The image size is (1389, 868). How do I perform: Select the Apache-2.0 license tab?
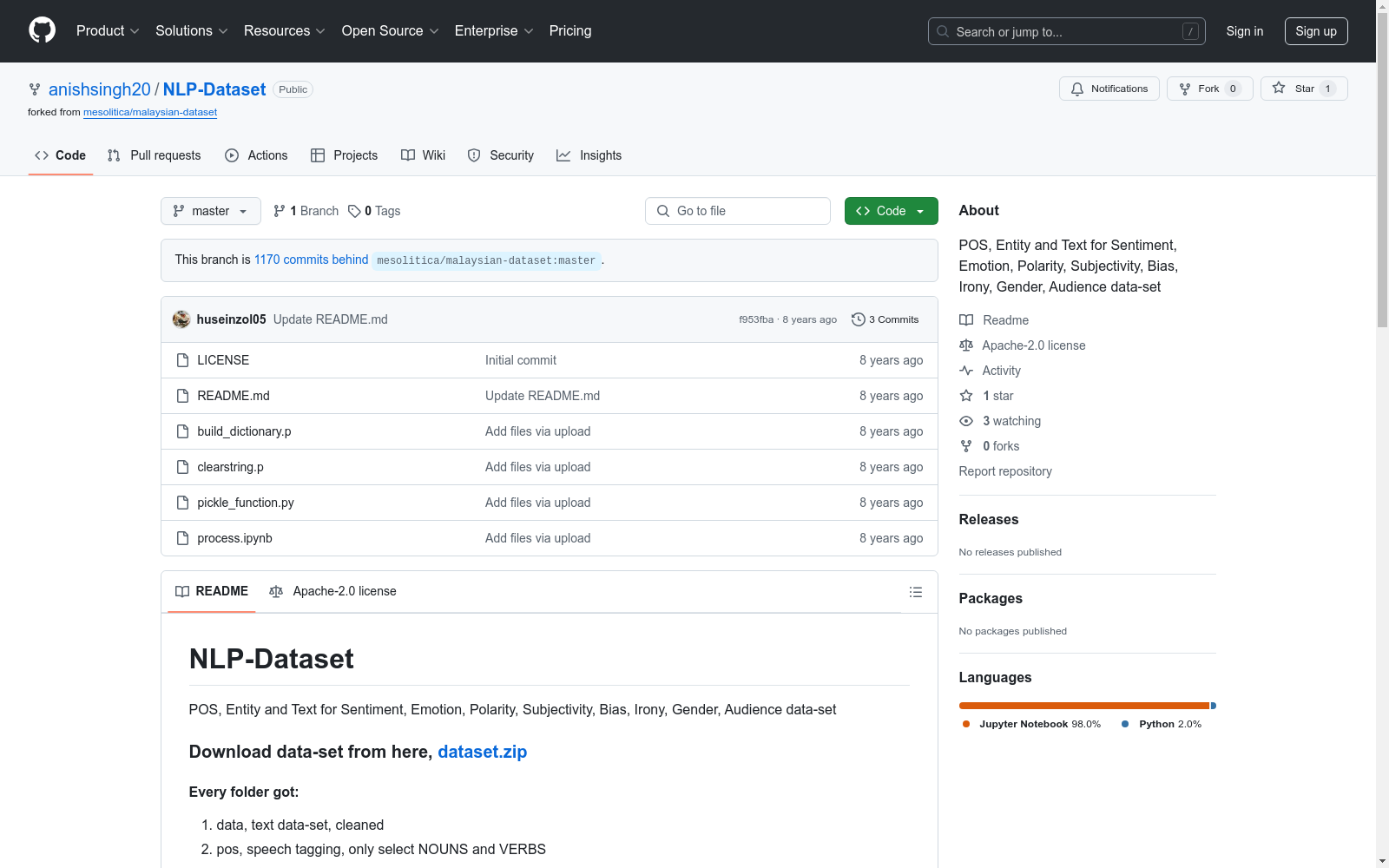point(332,592)
